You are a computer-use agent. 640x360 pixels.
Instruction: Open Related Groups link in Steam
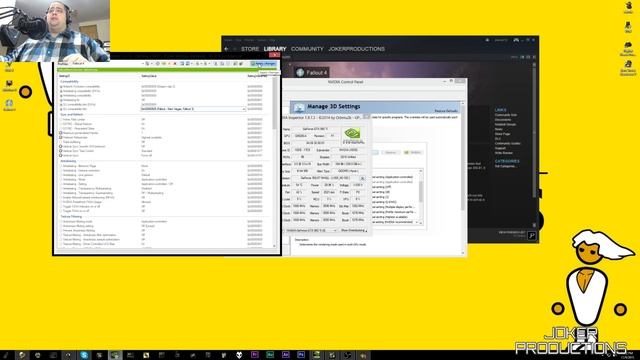point(505,124)
